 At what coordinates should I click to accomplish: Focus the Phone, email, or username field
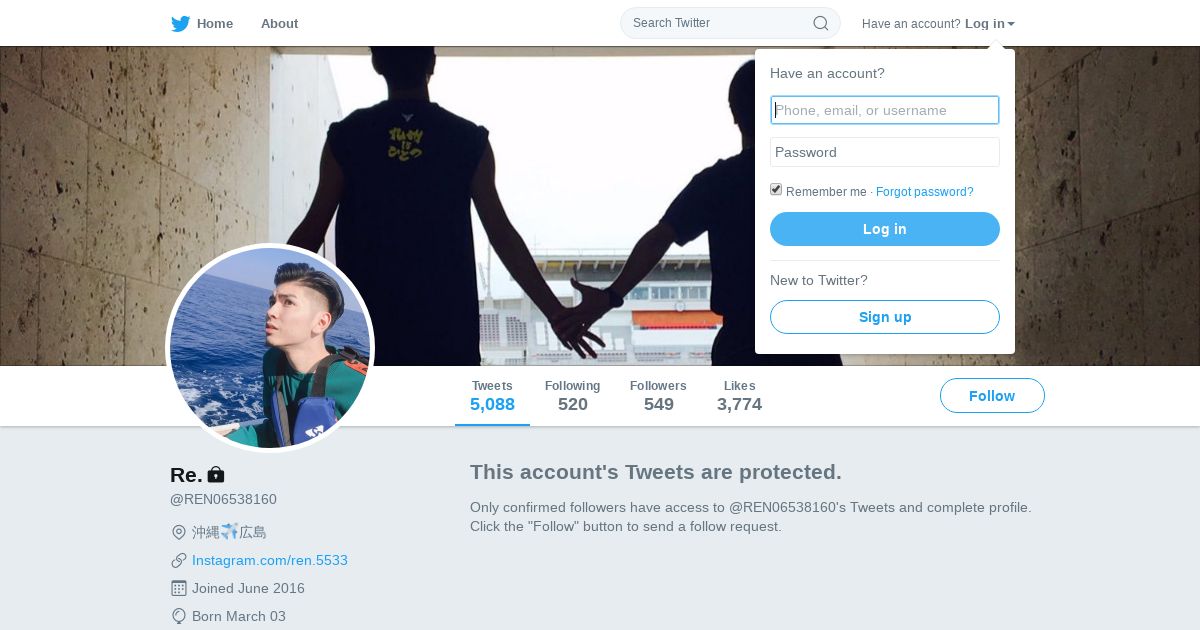point(884,110)
